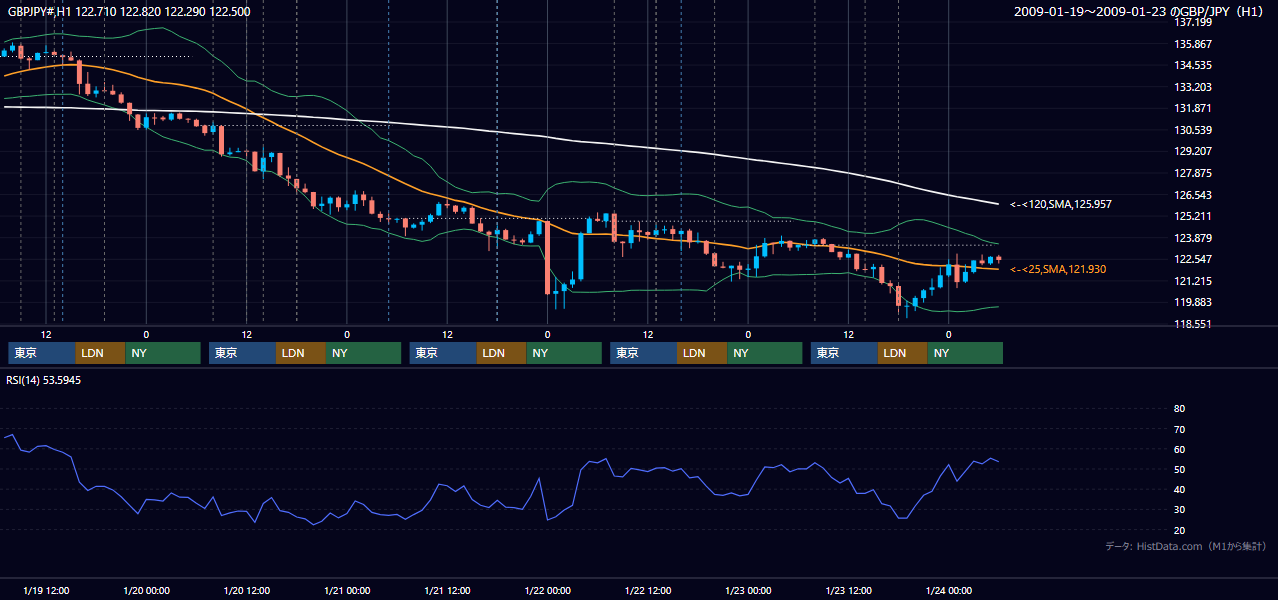
Task: Click the 1/21 00:00 time axis label
Action: click(347, 591)
